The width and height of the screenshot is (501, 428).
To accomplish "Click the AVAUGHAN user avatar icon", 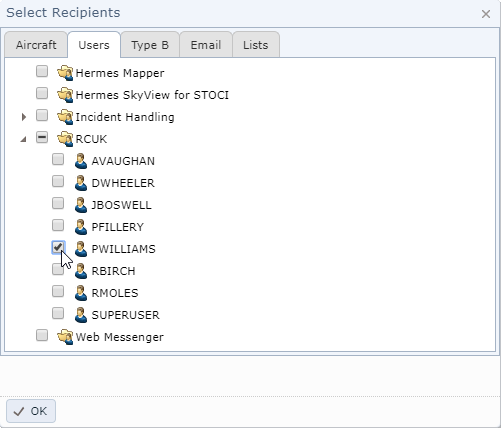I will click(x=81, y=161).
